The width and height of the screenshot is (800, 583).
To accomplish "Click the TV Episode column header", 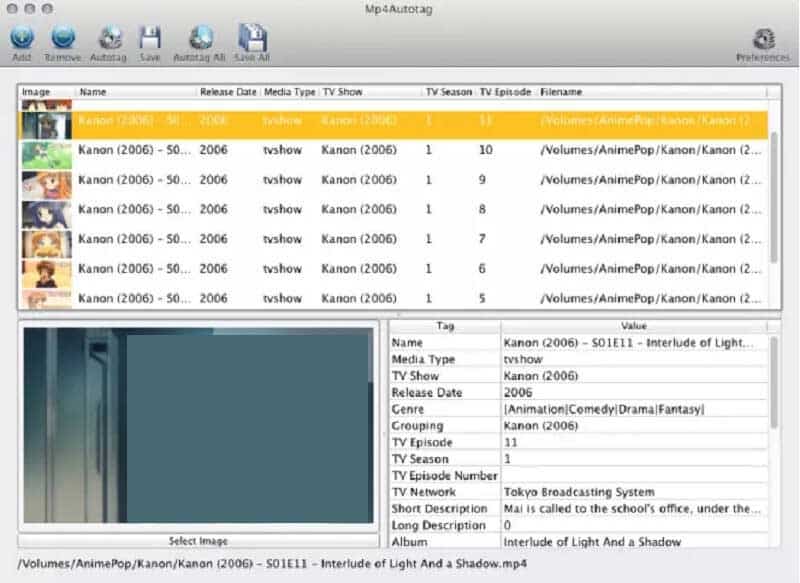I will click(x=506, y=92).
